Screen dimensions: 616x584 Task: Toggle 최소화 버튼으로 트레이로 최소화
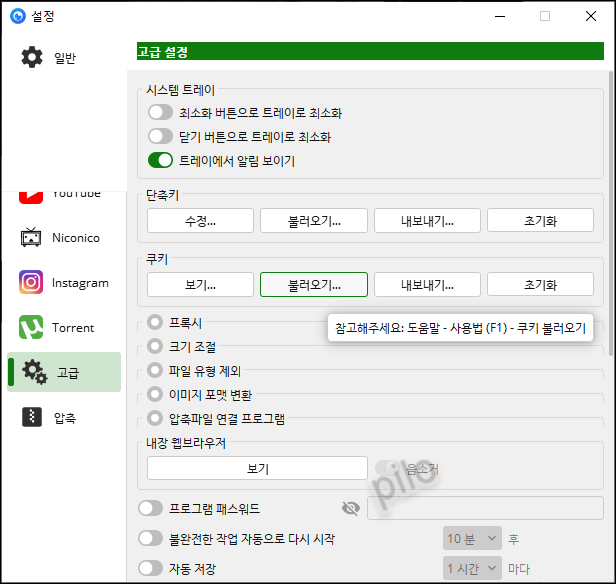(160, 112)
